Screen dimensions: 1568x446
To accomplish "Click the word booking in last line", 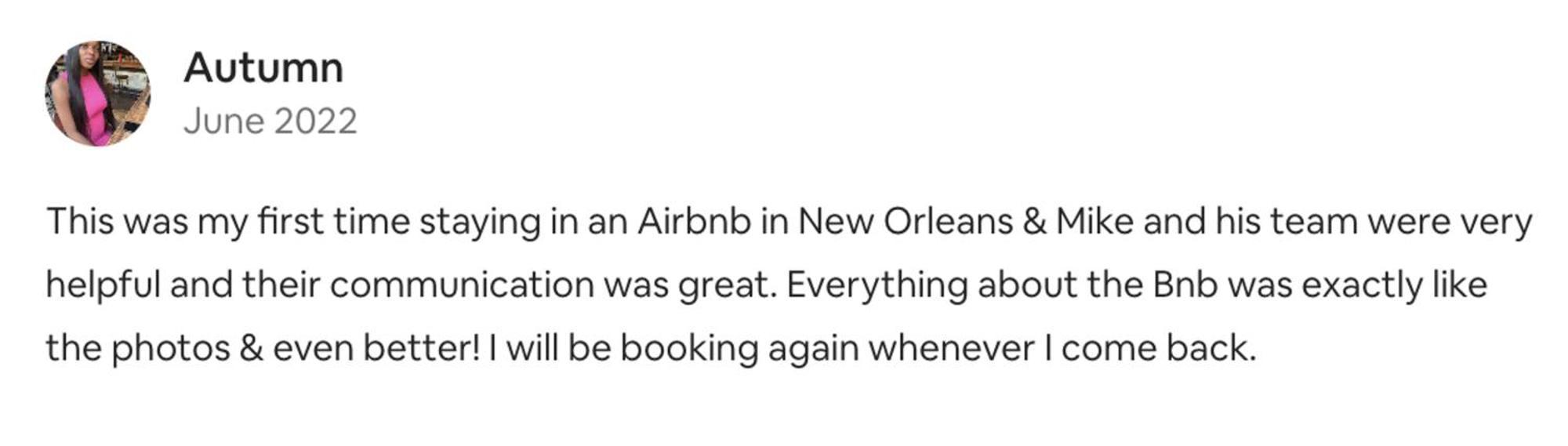I will coord(689,349).
